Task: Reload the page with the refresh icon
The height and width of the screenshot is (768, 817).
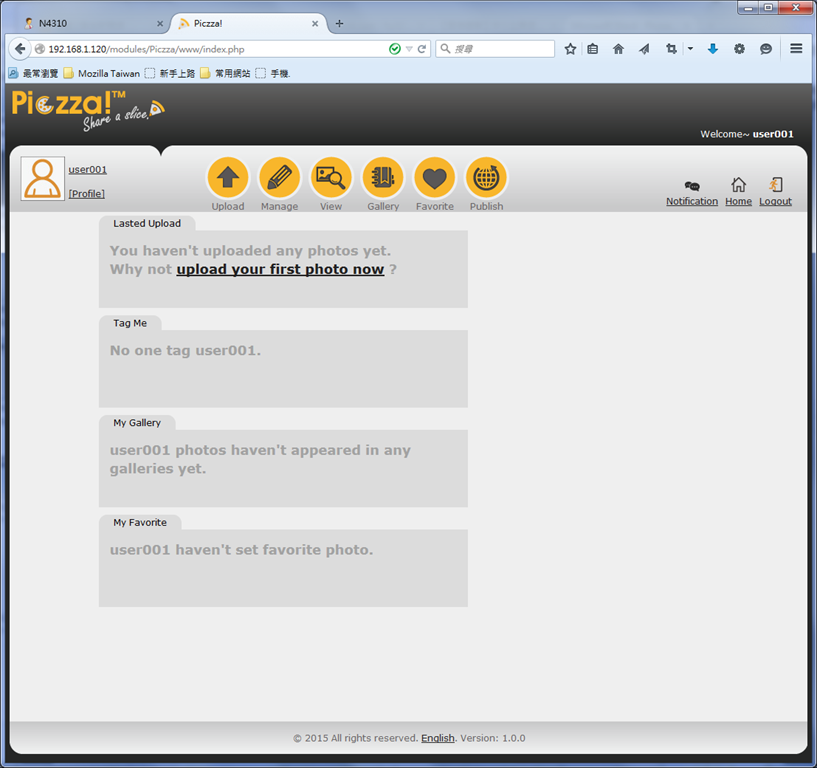Action: click(x=422, y=49)
